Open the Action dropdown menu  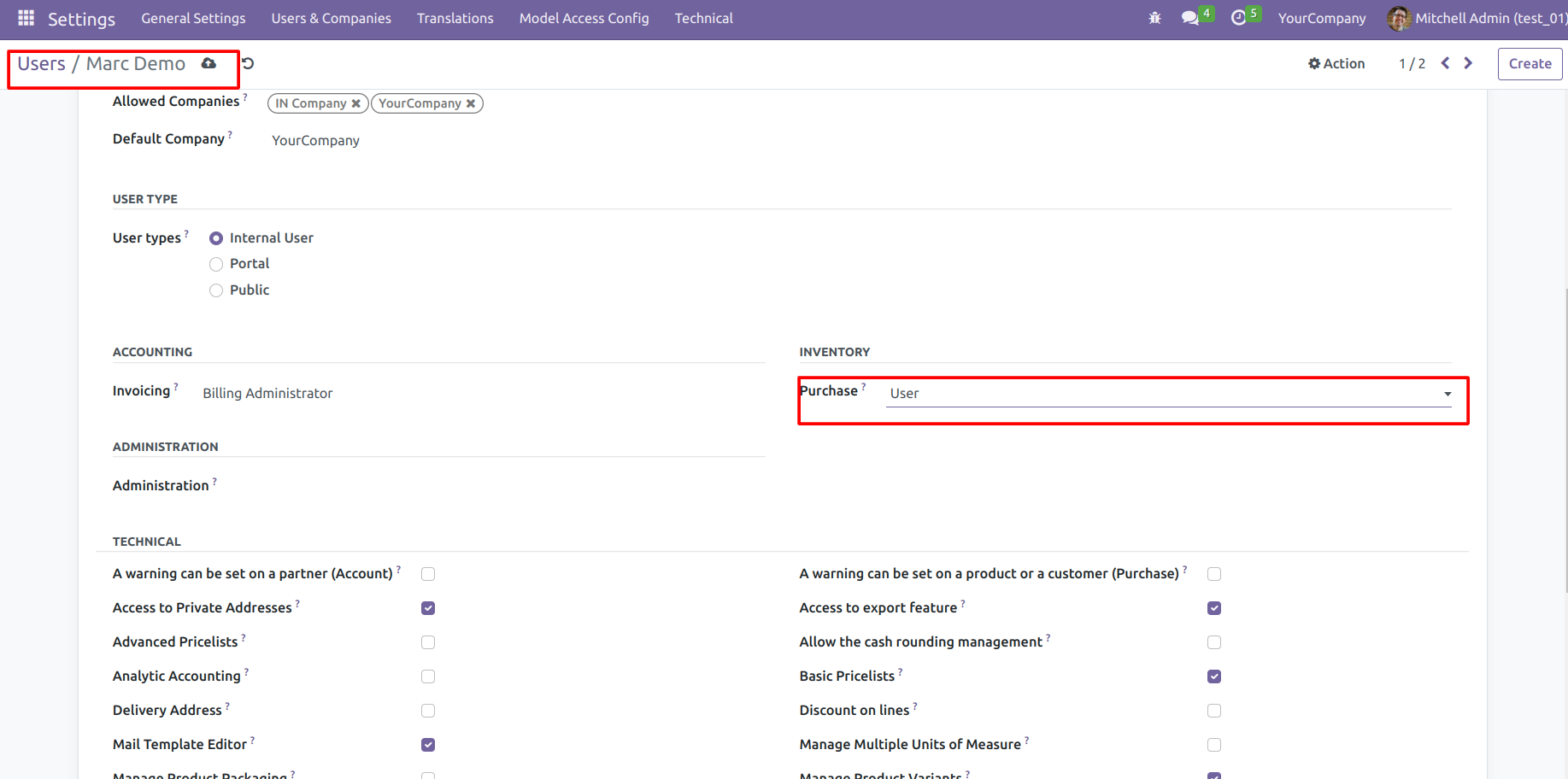tap(1336, 63)
